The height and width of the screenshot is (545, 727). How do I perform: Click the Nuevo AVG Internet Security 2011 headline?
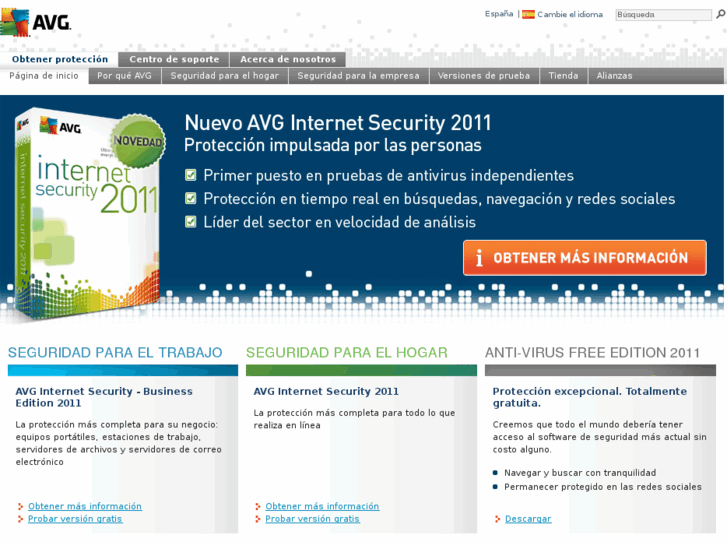338,123
